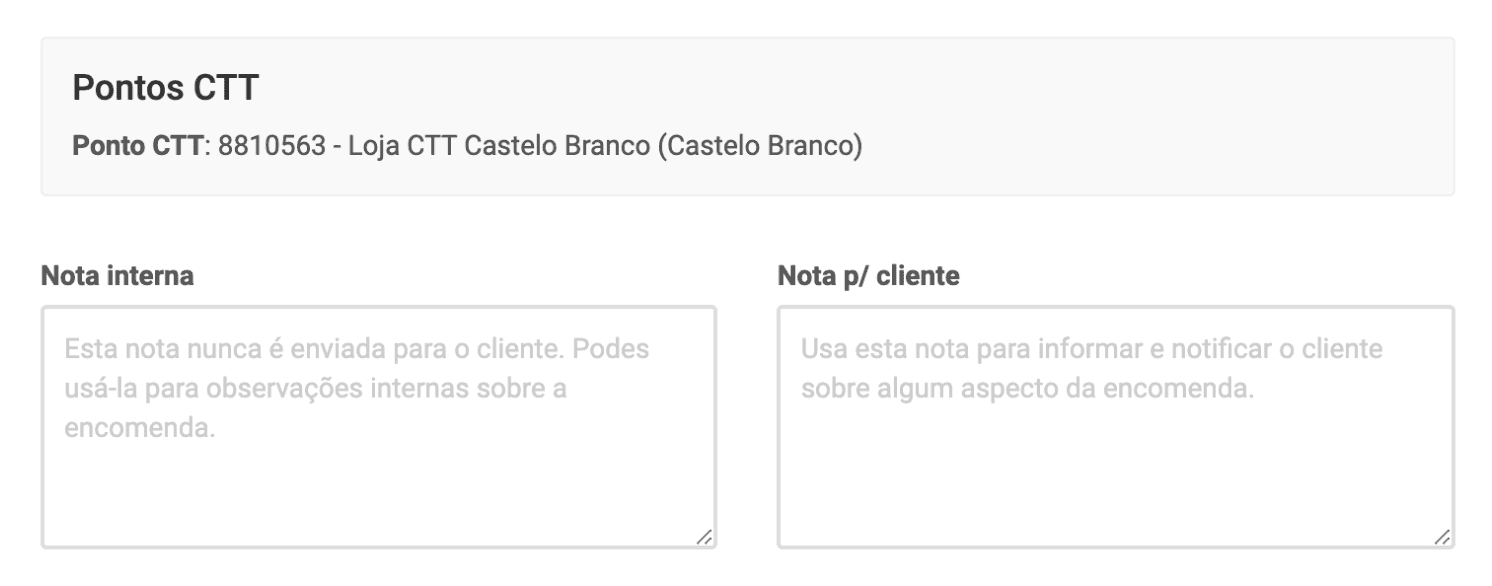The width and height of the screenshot is (1492, 586).
Task: Click the Pontos CTT panel heading
Action: click(166, 89)
